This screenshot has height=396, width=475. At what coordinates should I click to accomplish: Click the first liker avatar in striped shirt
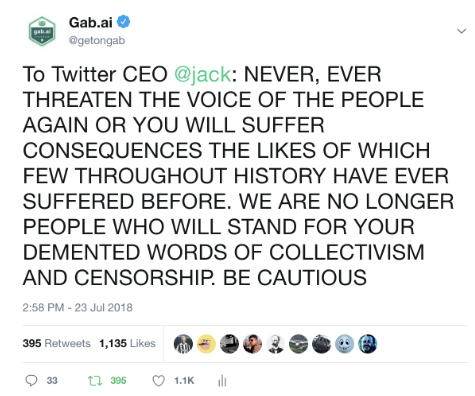click(x=183, y=344)
